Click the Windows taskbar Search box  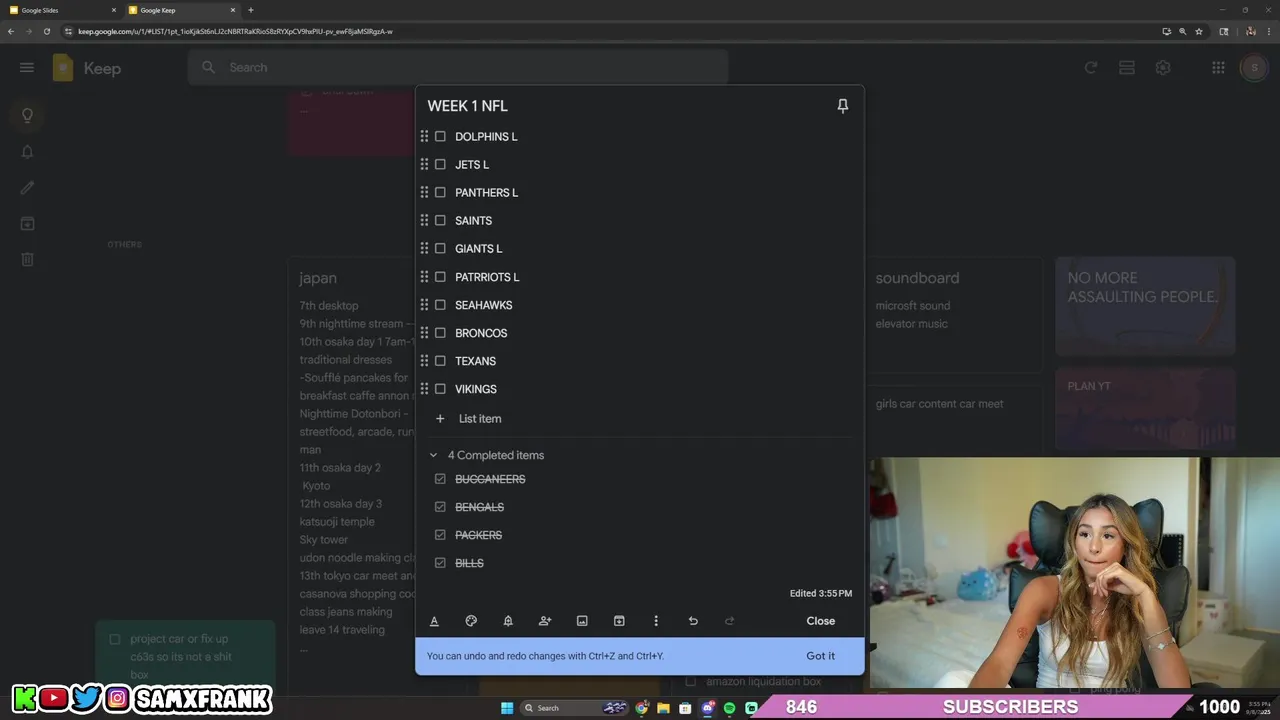[575, 708]
